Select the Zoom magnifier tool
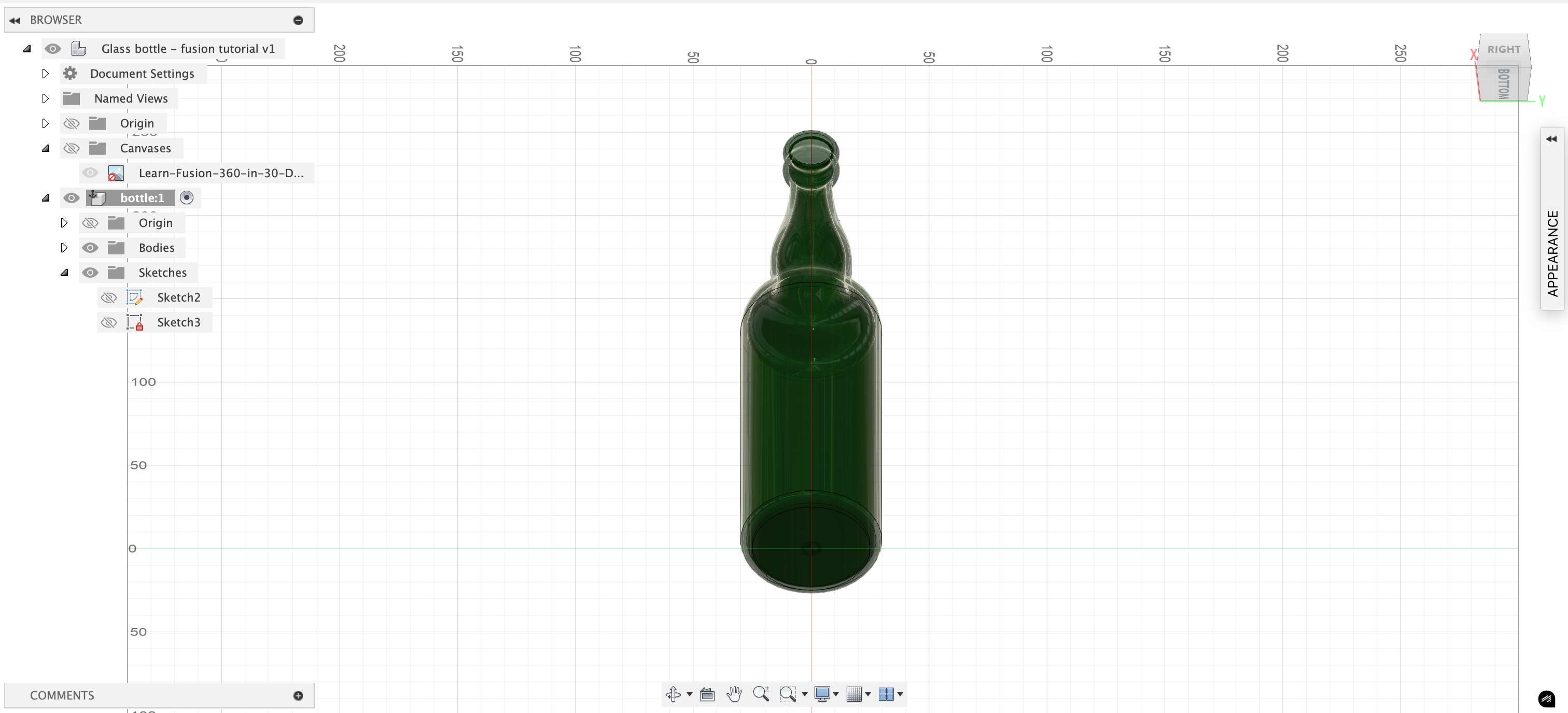The width and height of the screenshot is (1568, 713). [761, 694]
